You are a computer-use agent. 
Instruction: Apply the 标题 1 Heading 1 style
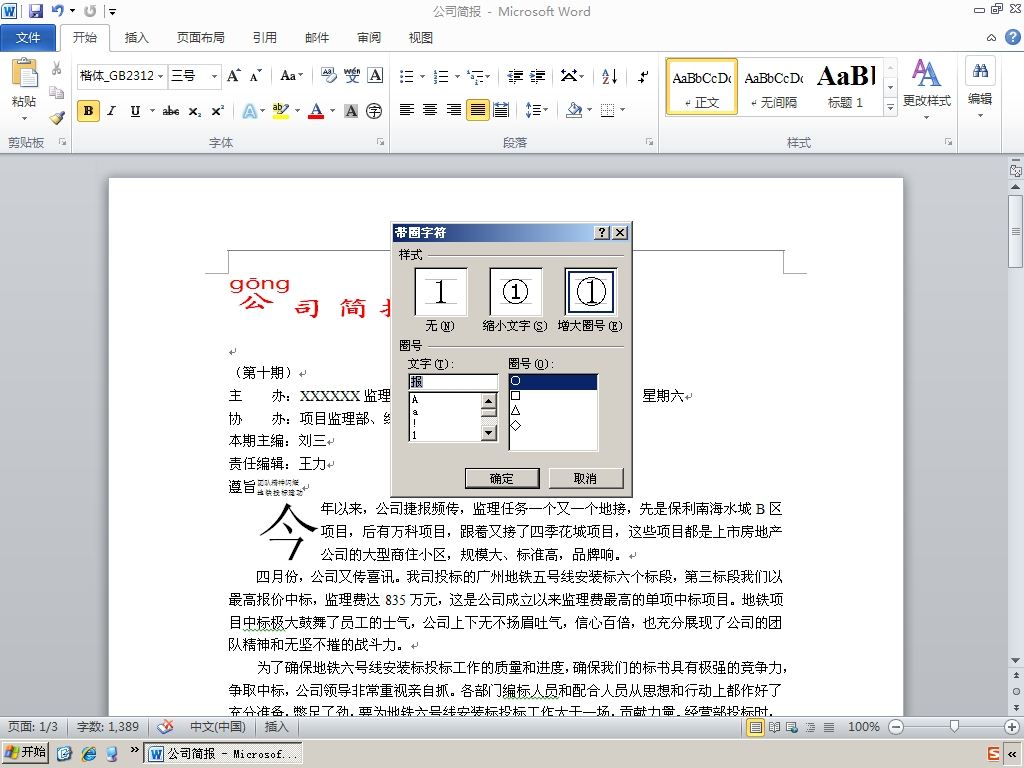tap(846, 87)
